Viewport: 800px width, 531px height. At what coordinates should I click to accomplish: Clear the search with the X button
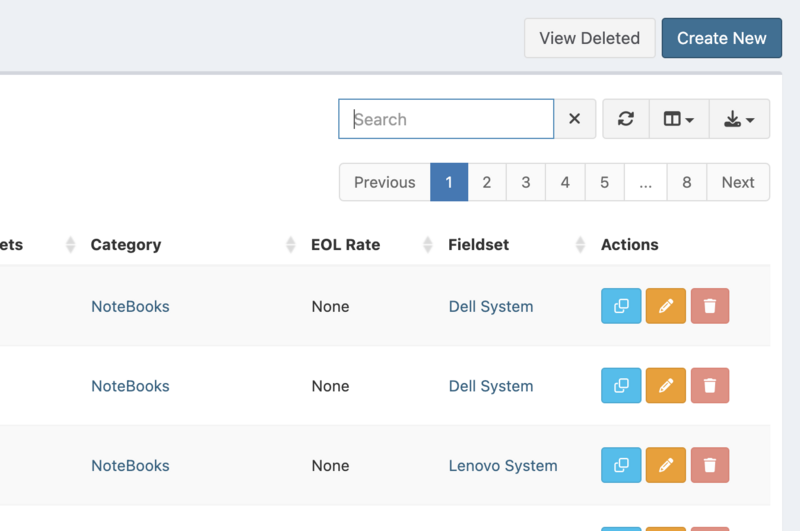(x=575, y=119)
